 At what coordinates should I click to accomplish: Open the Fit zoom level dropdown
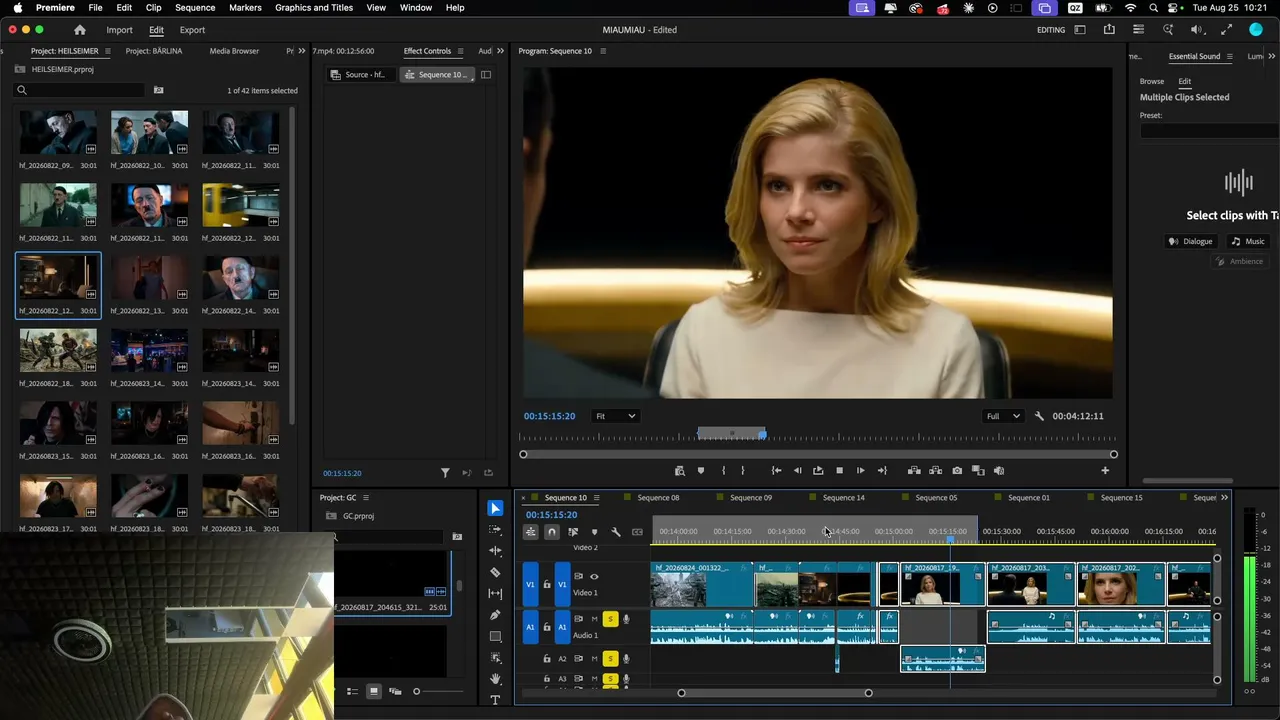[616, 416]
